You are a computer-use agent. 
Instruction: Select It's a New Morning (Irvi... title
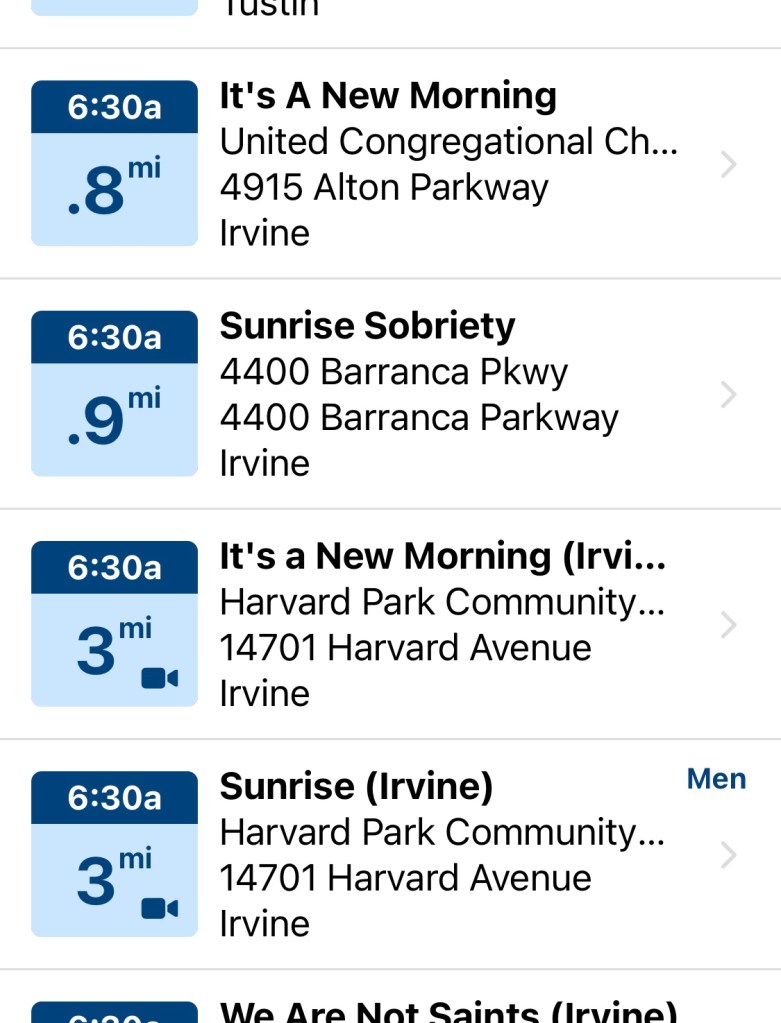point(442,556)
